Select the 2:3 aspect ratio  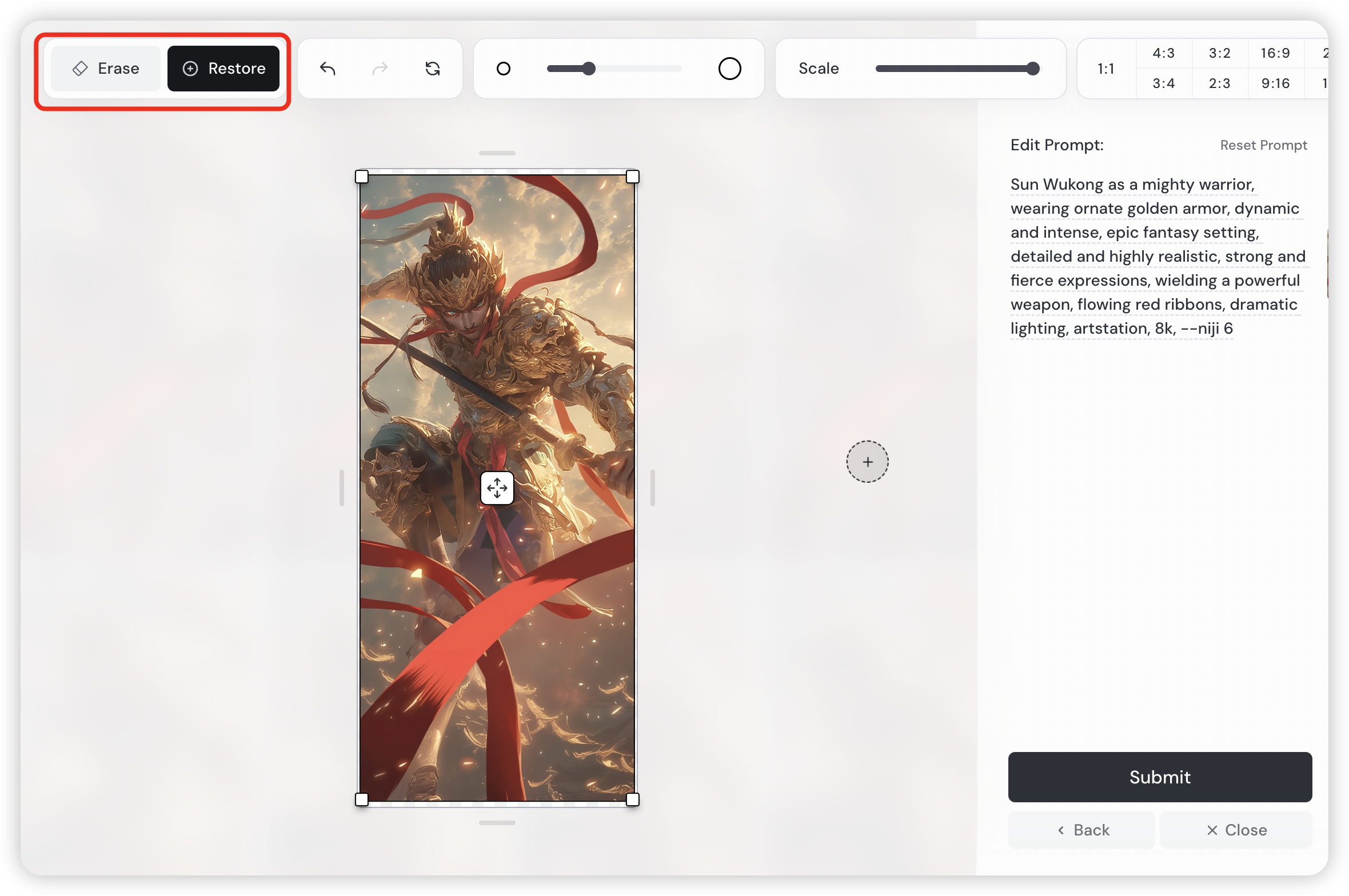[1219, 83]
